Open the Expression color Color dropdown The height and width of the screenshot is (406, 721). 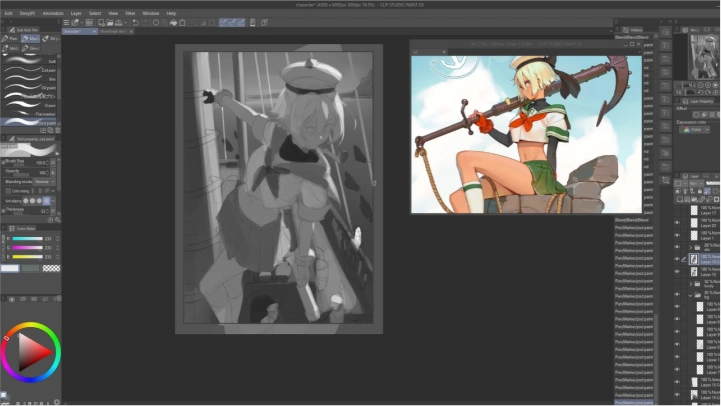tap(694, 130)
